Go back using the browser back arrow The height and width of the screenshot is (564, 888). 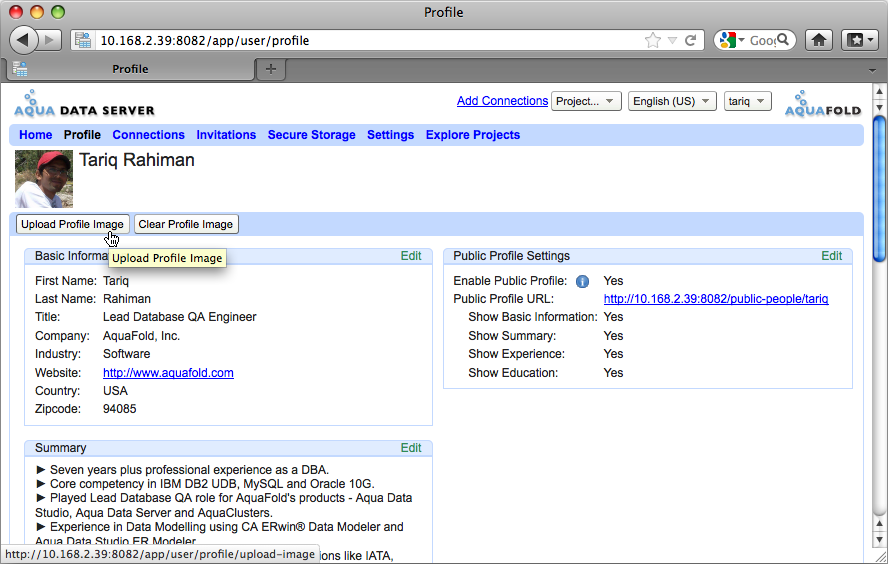(23, 40)
